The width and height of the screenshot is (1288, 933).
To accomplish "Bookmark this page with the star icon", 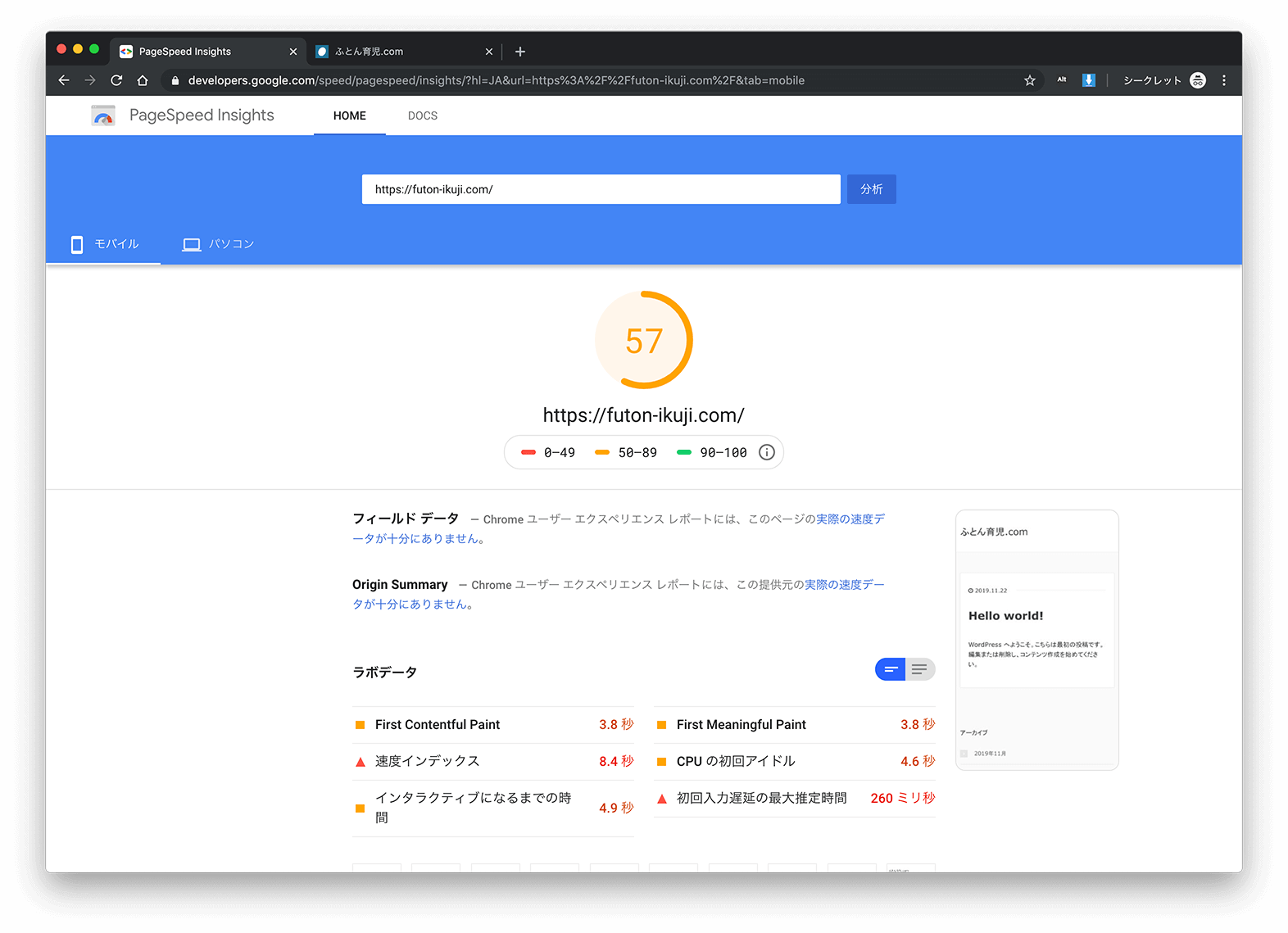I will [x=1030, y=80].
